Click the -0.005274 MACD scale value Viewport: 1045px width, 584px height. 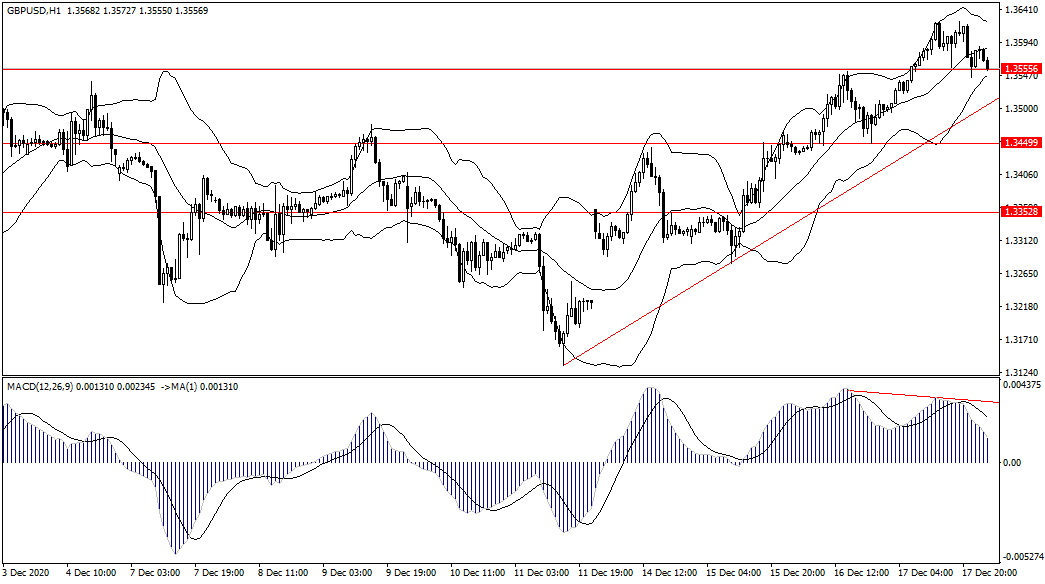(x=1023, y=556)
